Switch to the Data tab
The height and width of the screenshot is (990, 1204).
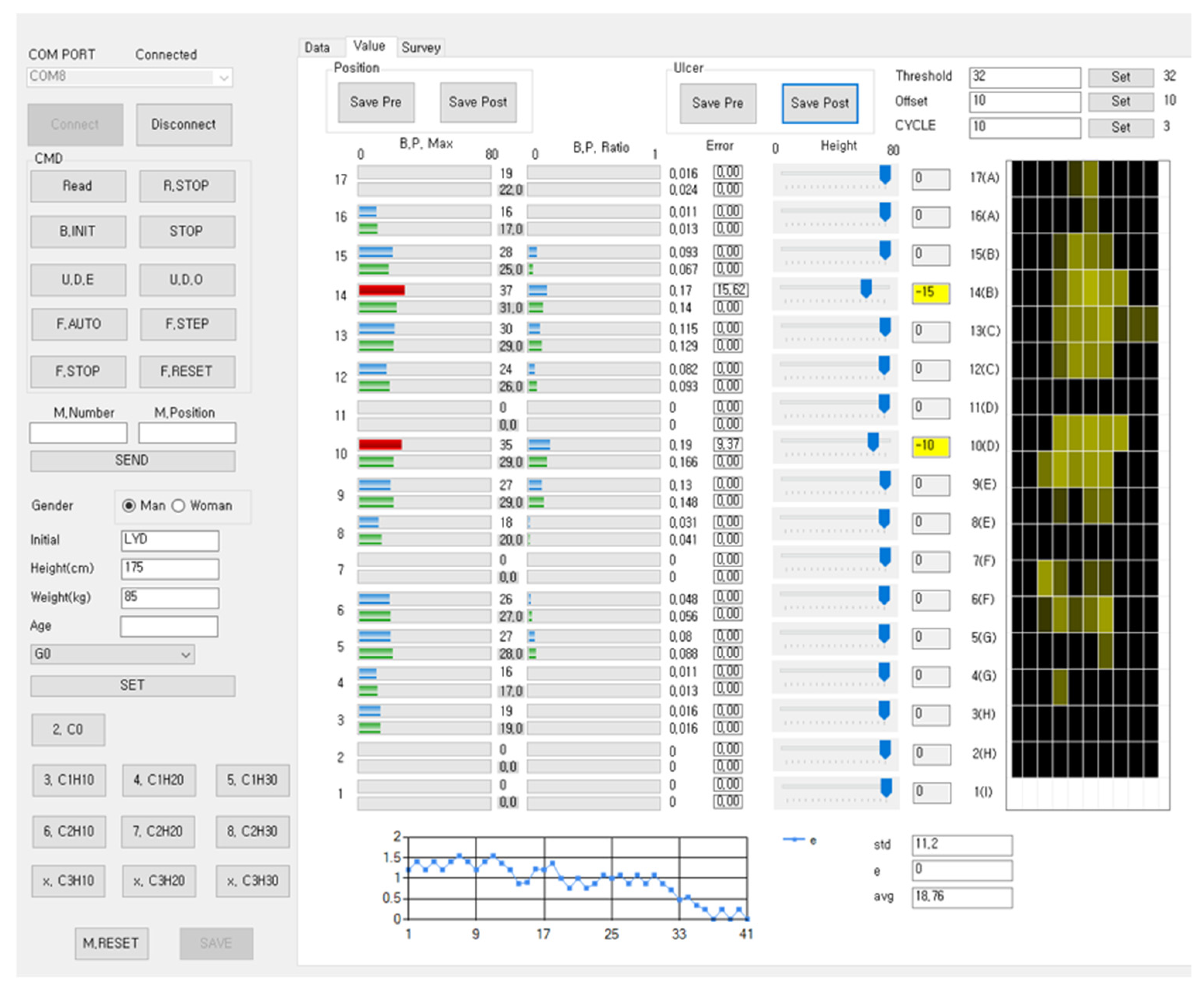[x=317, y=48]
